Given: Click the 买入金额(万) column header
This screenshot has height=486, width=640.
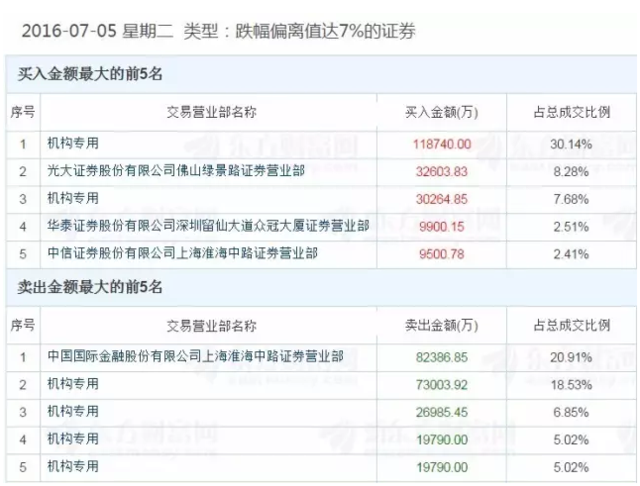Looking at the screenshot, I should pyautogui.click(x=442, y=112).
